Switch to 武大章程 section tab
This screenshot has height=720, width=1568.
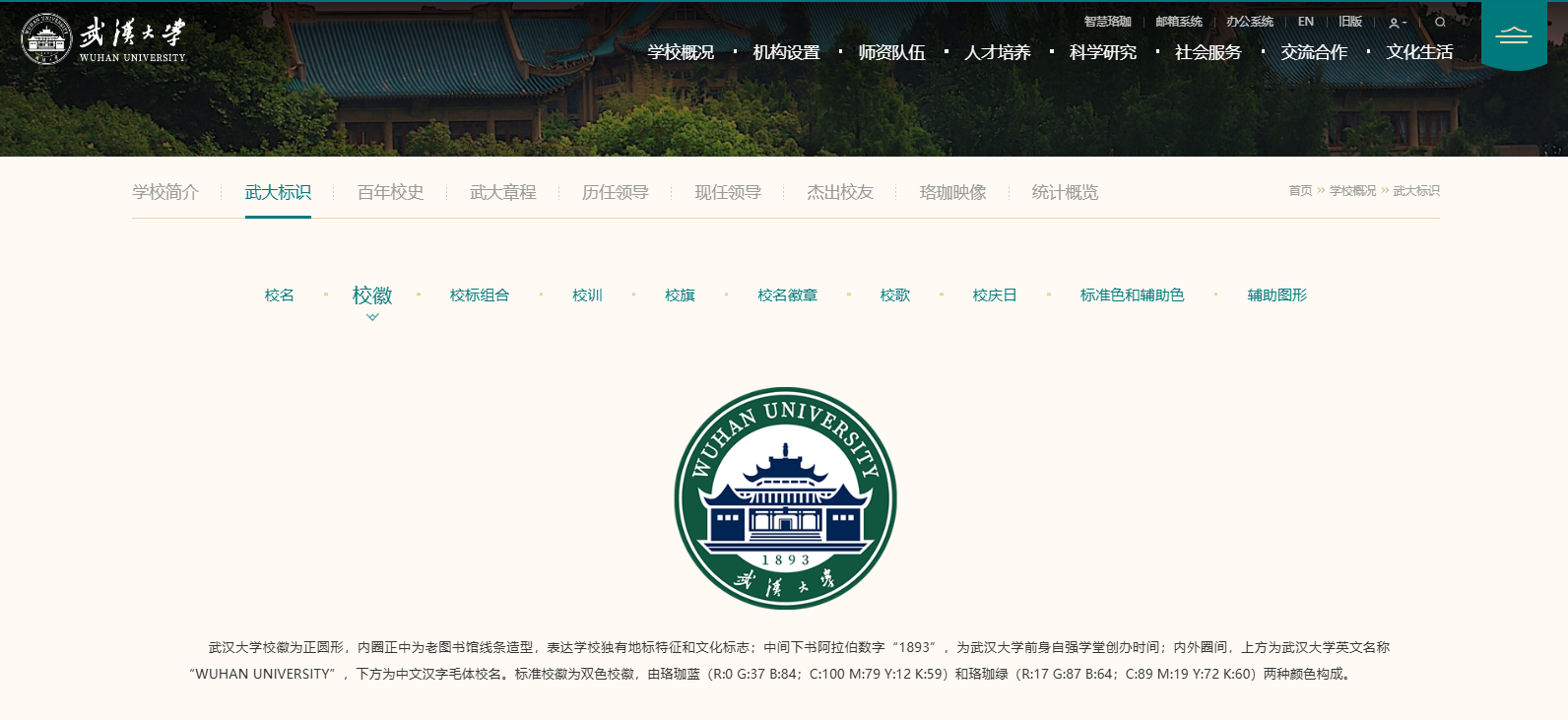[x=502, y=192]
